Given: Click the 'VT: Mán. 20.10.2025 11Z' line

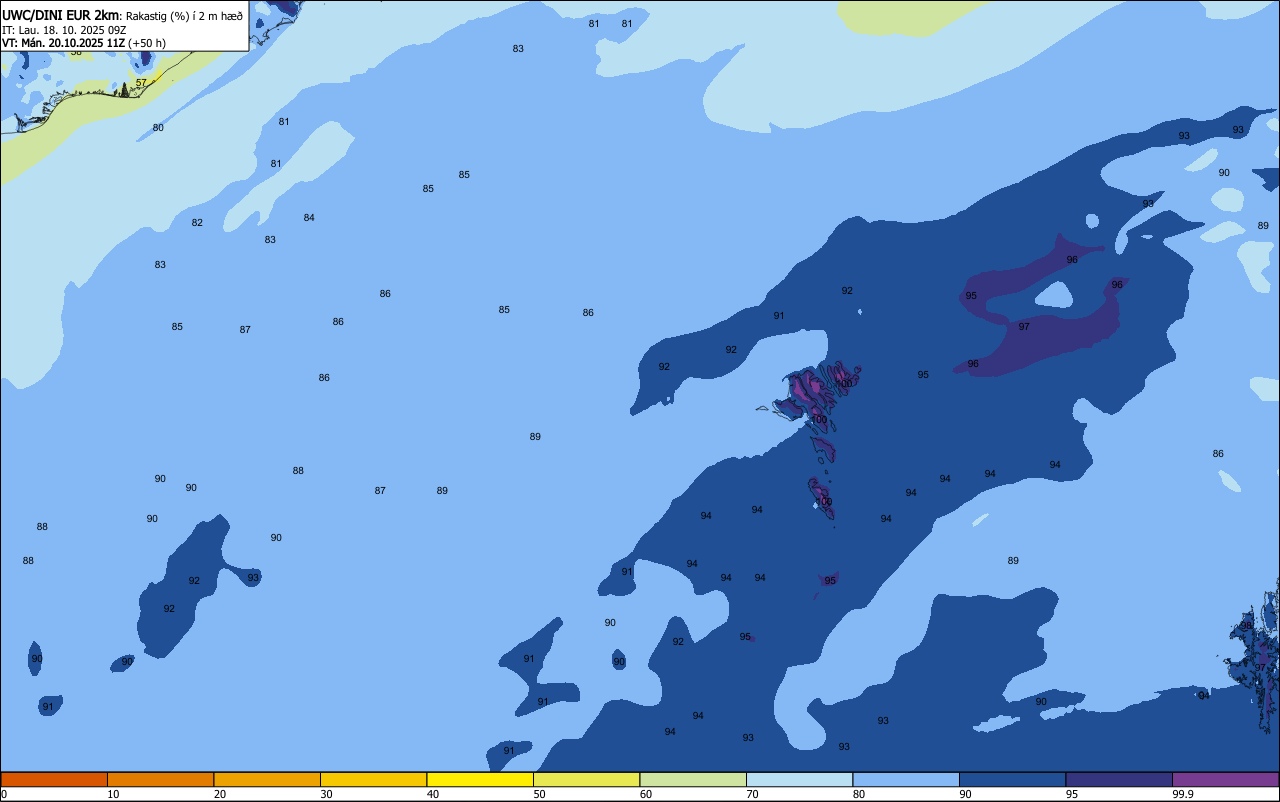Looking at the screenshot, I should (x=63, y=43).
